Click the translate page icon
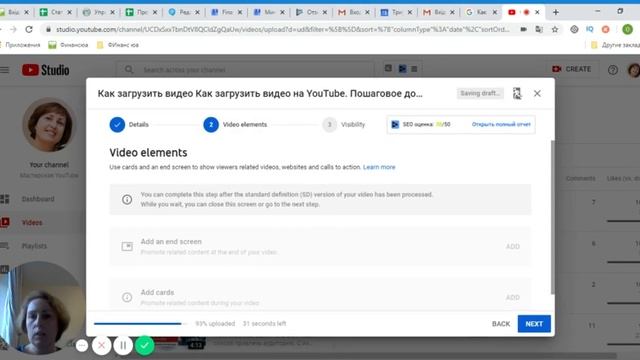 tap(539, 29)
